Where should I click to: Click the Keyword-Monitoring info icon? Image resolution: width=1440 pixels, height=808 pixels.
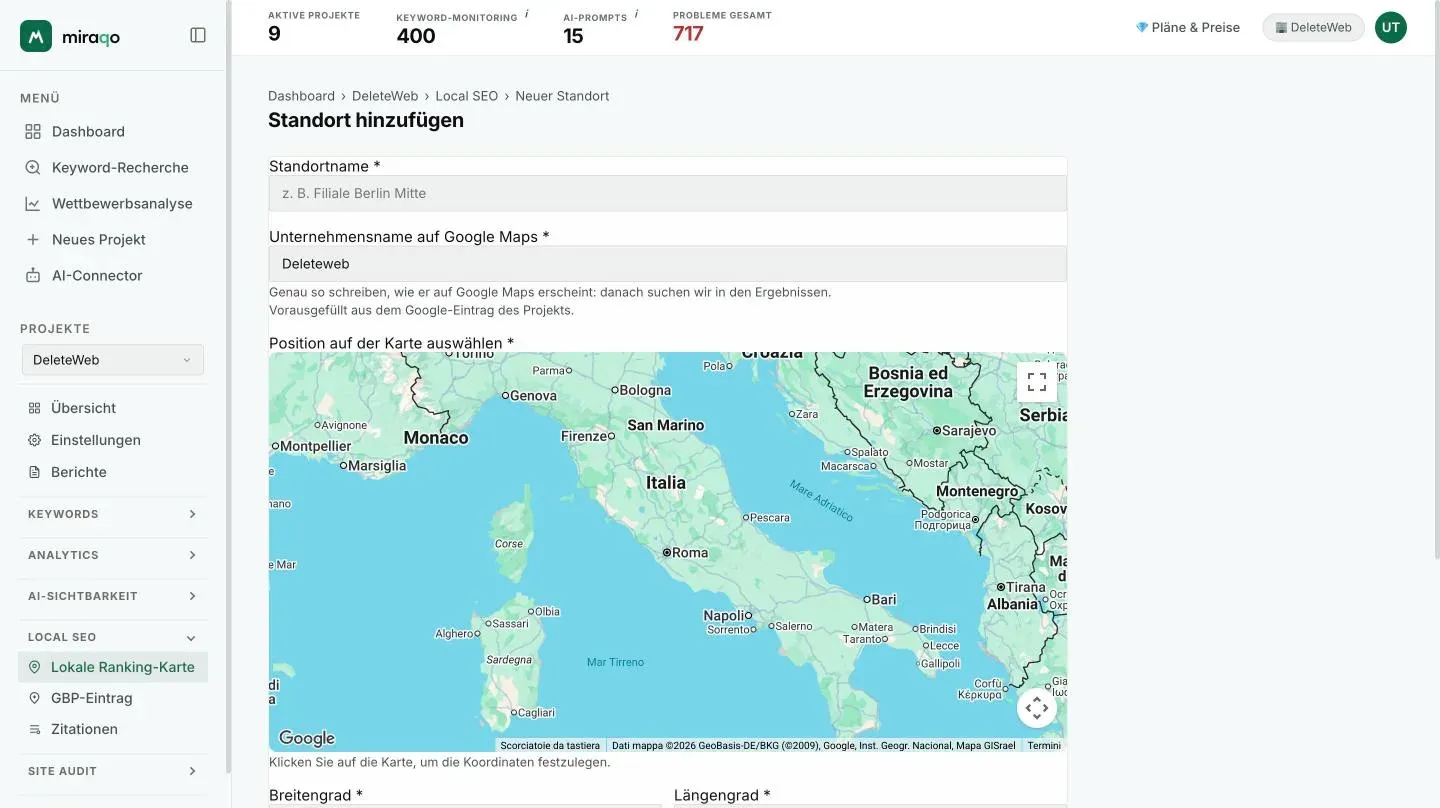click(527, 15)
